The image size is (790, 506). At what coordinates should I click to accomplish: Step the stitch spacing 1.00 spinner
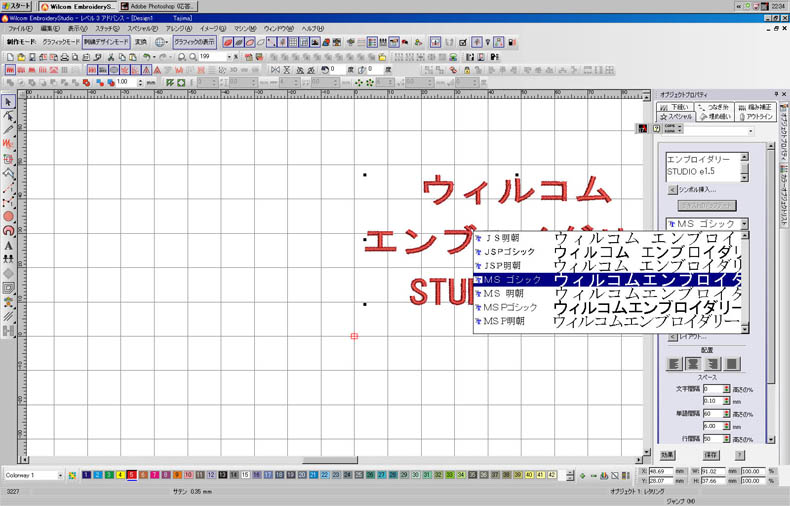141,82
